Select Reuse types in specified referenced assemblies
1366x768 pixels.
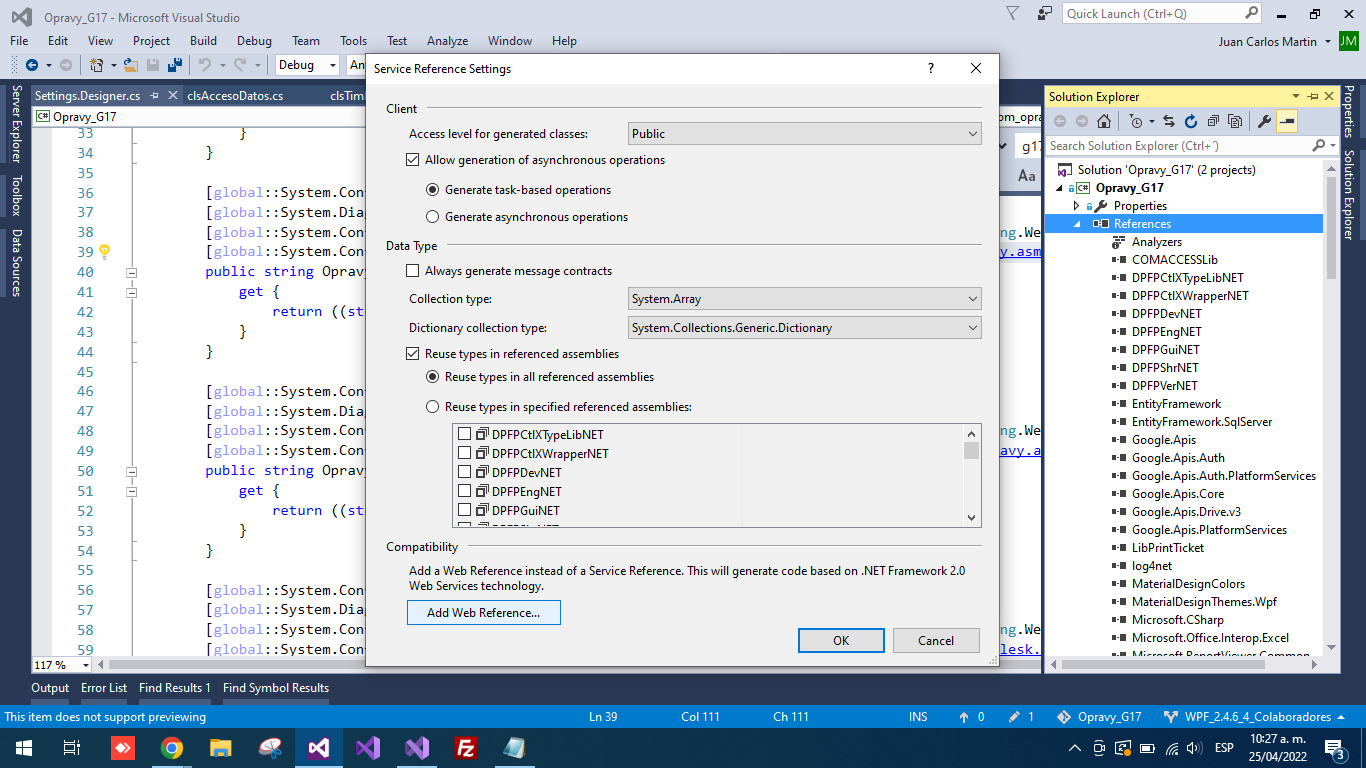pos(432,407)
